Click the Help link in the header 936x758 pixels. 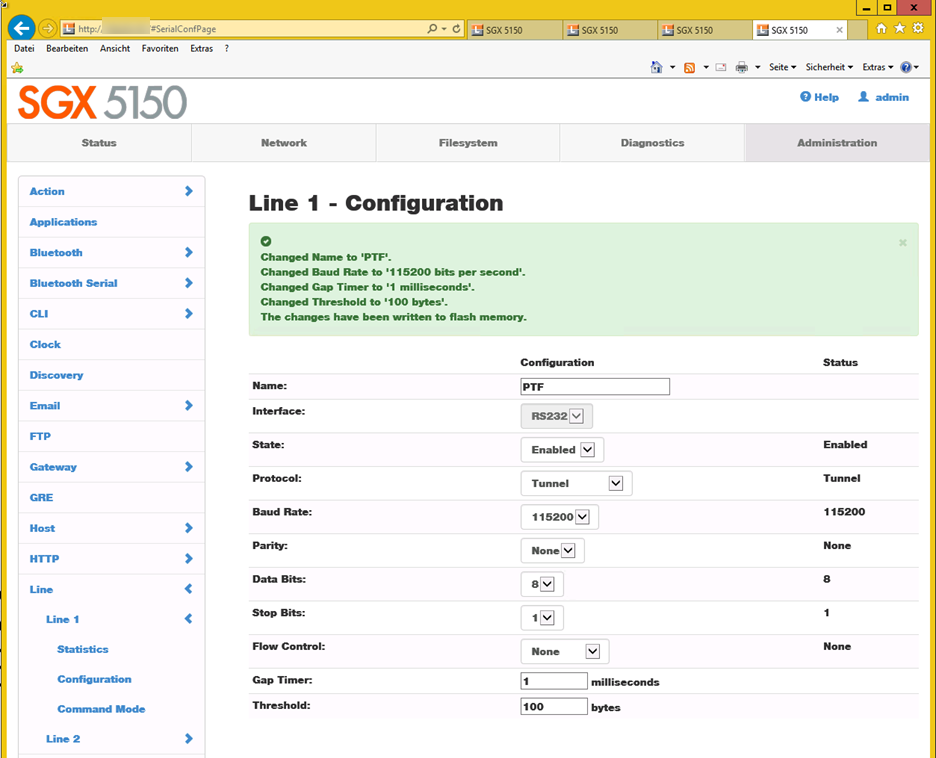coord(820,97)
